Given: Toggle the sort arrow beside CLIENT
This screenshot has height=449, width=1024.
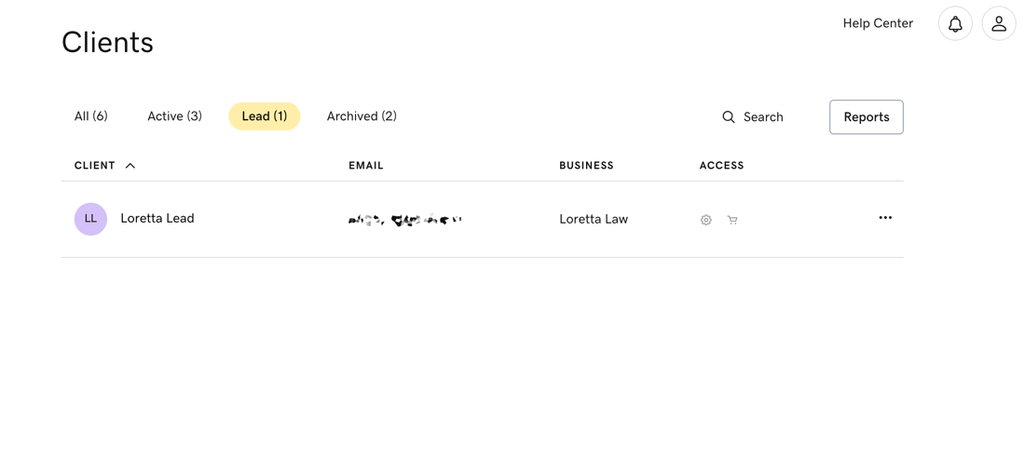Looking at the screenshot, I should tap(130, 166).
